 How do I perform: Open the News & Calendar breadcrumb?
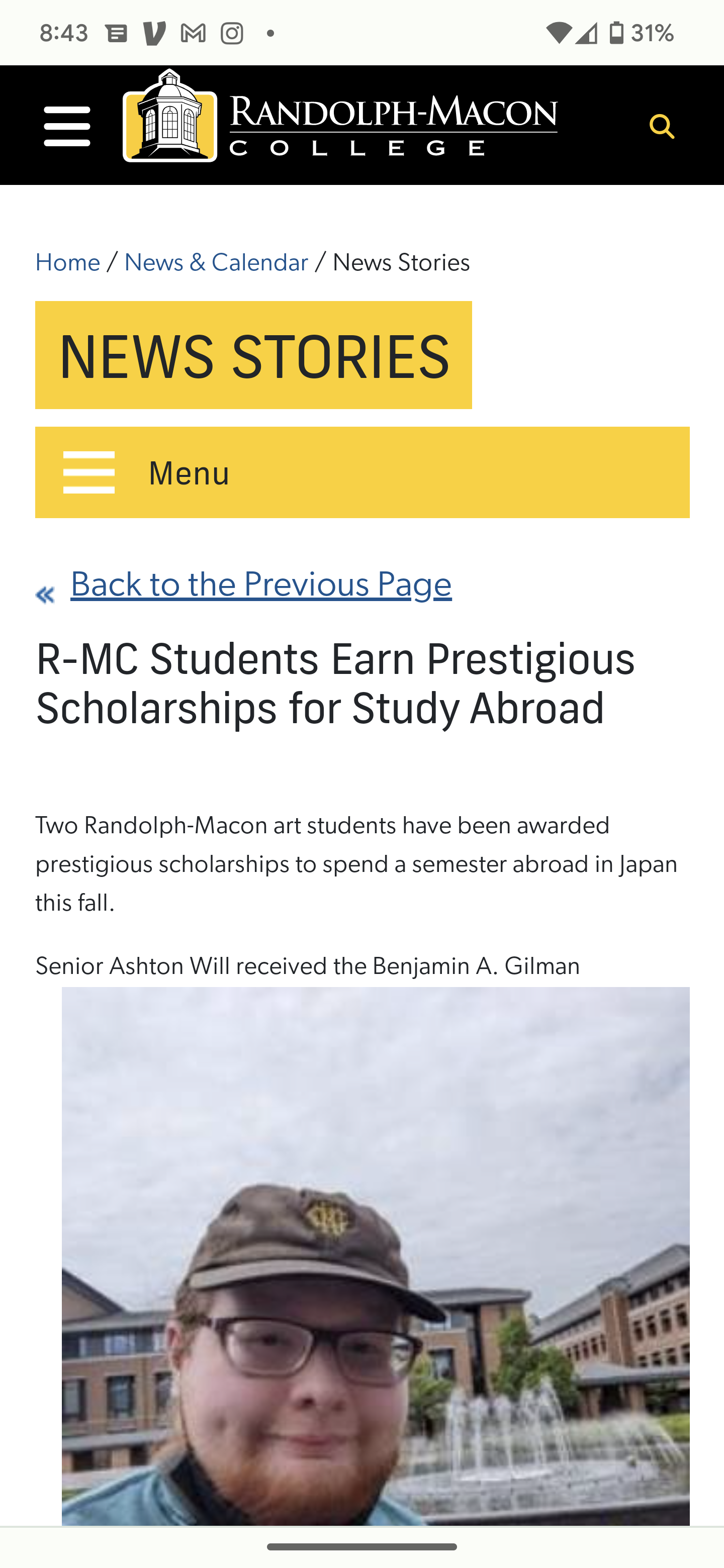216,262
